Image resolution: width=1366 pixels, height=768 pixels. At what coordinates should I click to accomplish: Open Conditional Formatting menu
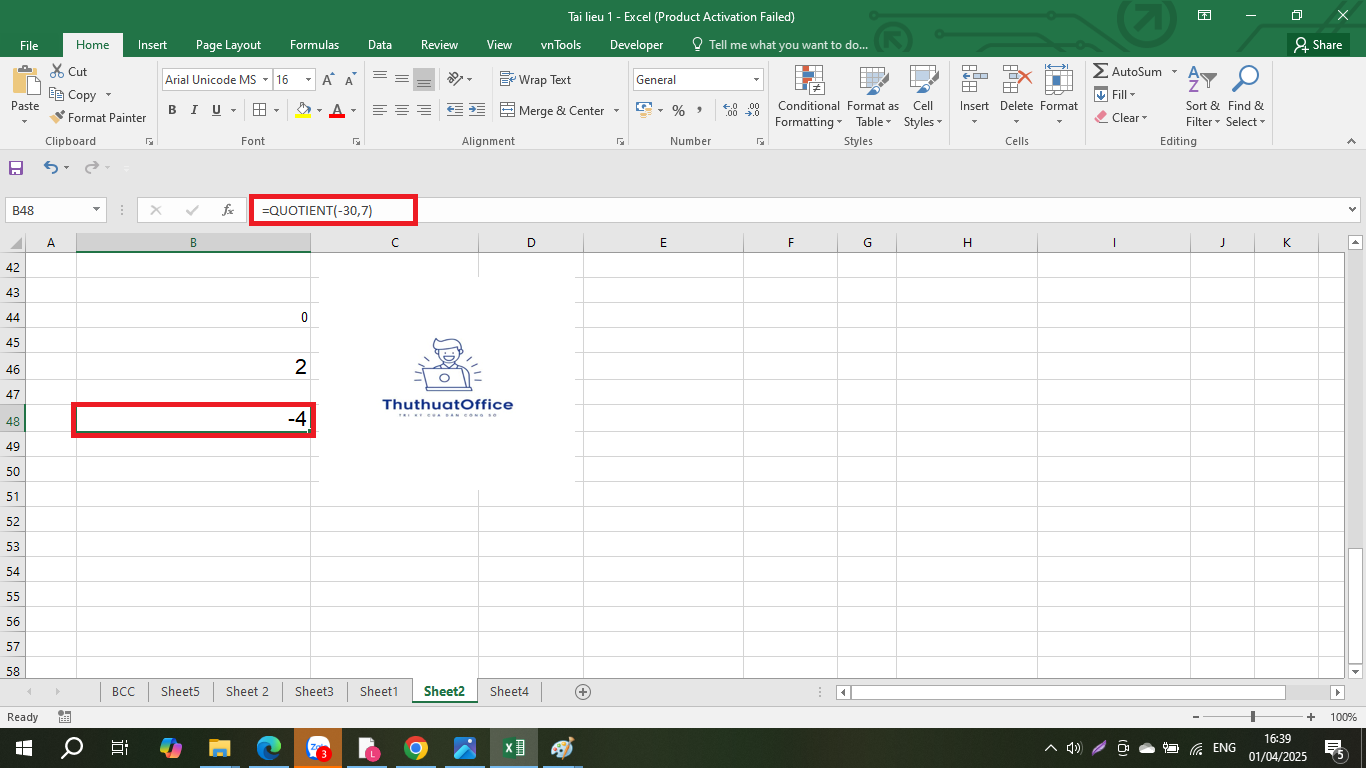[808, 97]
